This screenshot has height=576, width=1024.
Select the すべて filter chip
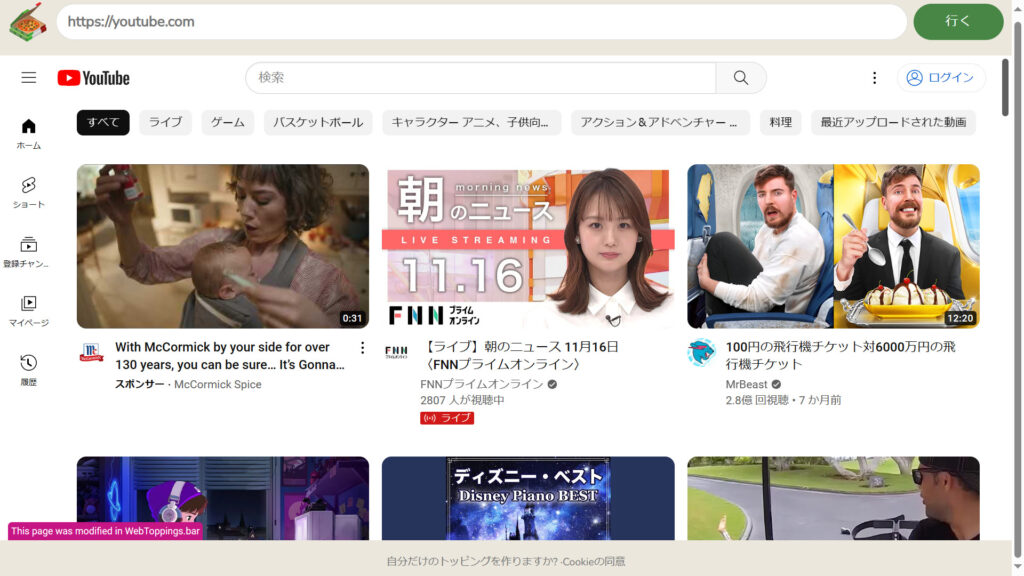103,122
